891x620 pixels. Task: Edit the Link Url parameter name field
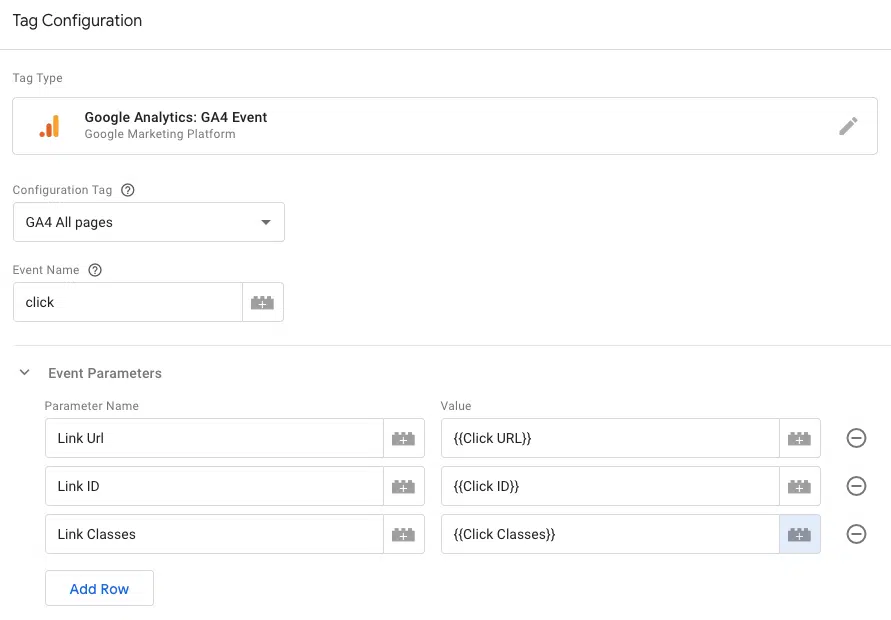tap(214, 438)
